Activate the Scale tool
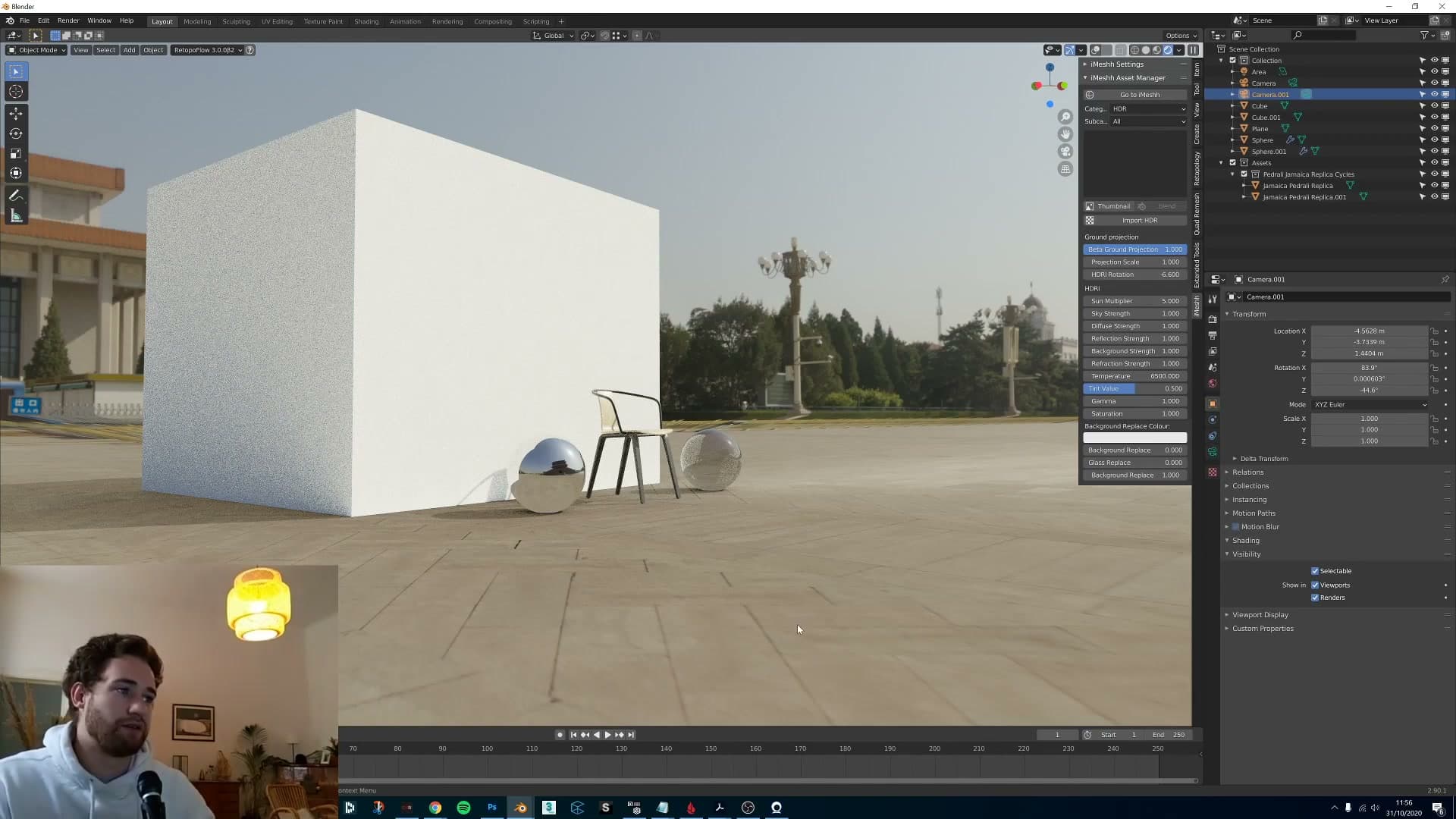Viewport: 1456px width, 819px height. coord(16,153)
